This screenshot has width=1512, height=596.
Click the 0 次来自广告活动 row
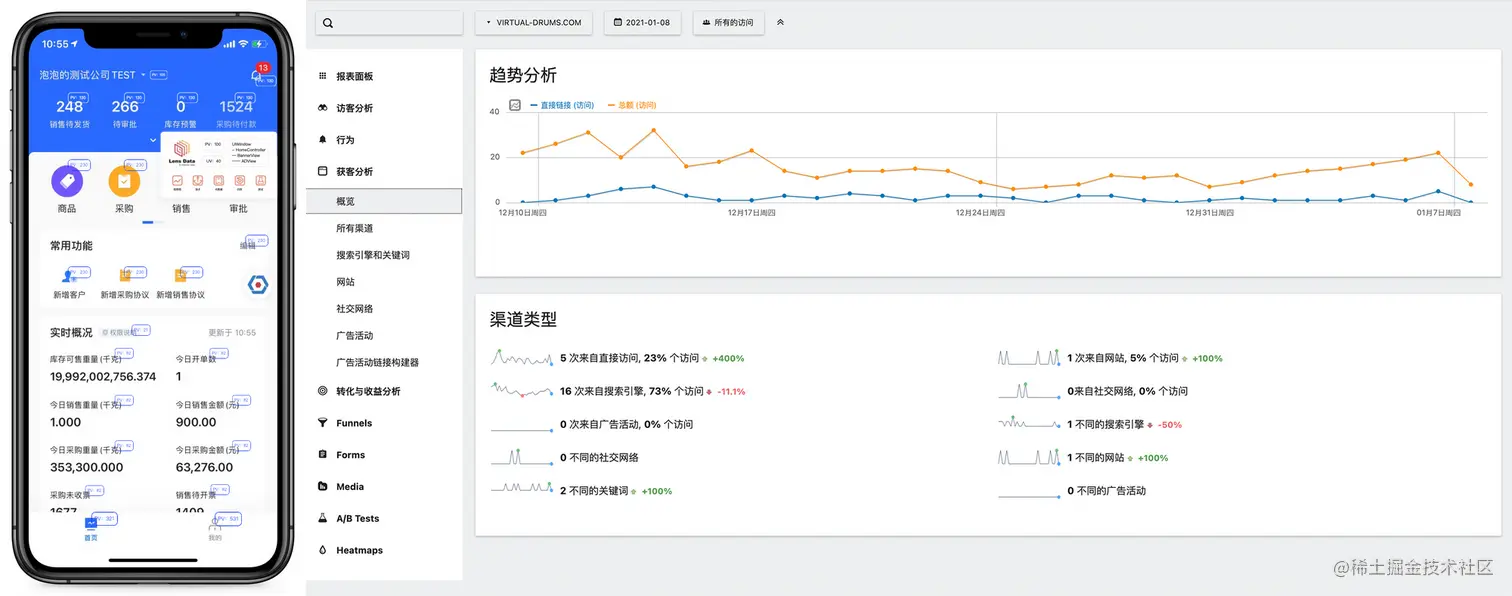[x=592, y=424]
